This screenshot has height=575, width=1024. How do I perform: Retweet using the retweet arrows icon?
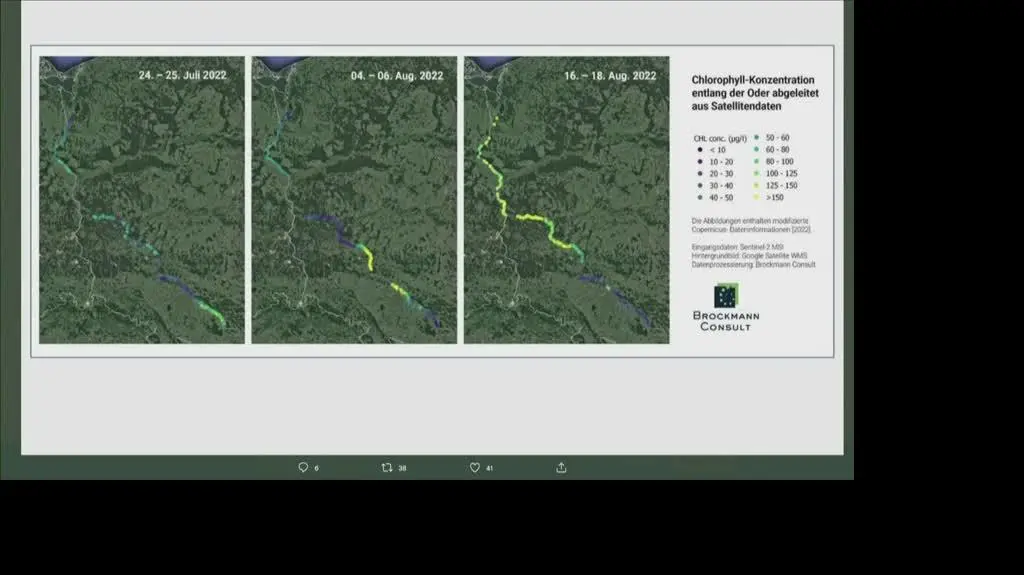pos(387,467)
